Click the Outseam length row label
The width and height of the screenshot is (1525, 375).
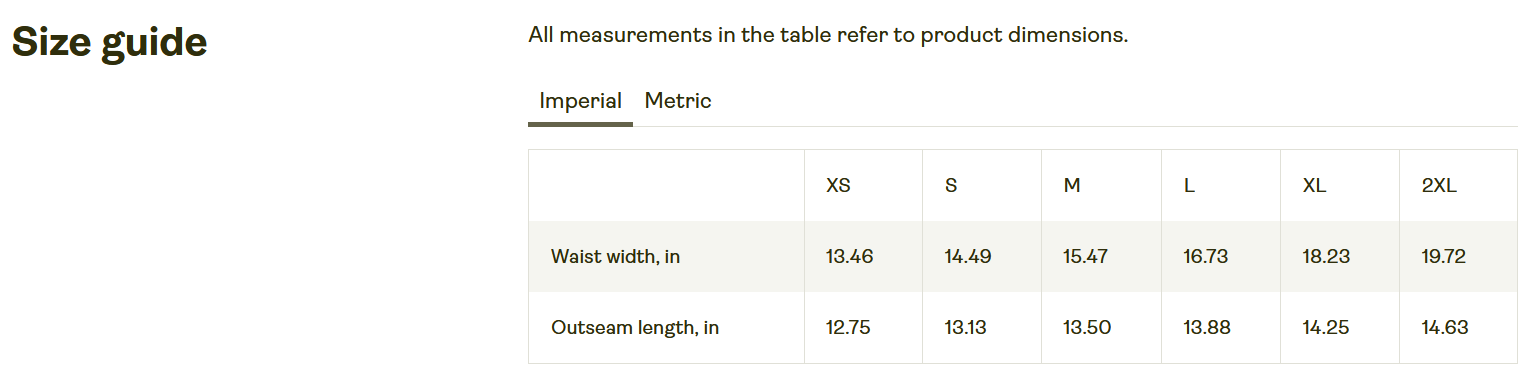[x=635, y=328]
